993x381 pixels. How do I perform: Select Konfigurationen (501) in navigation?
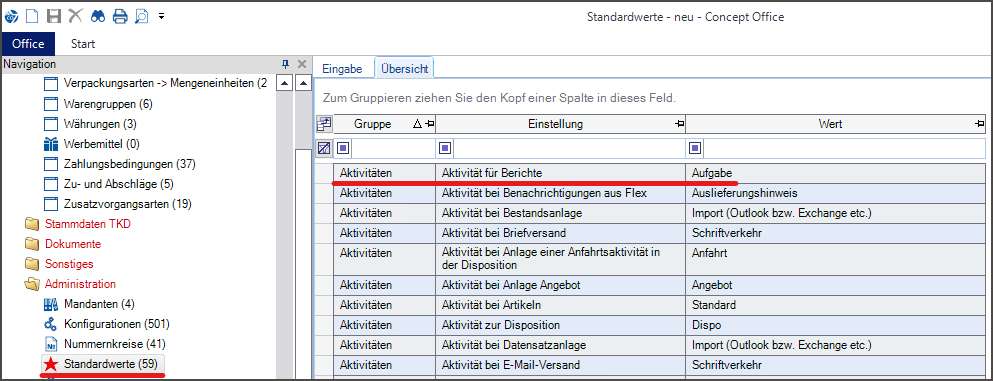click(106, 324)
